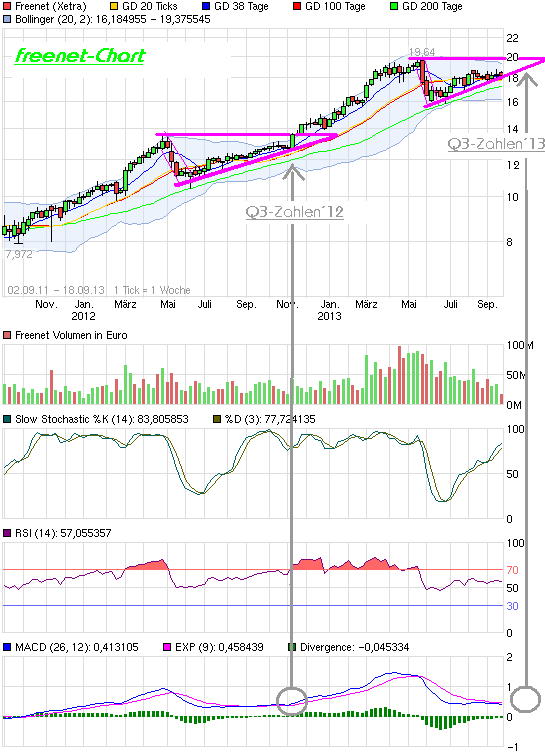The width and height of the screenshot is (545, 755).
Task: Click the 'Jan. 2012' axis label
Action: (84, 311)
